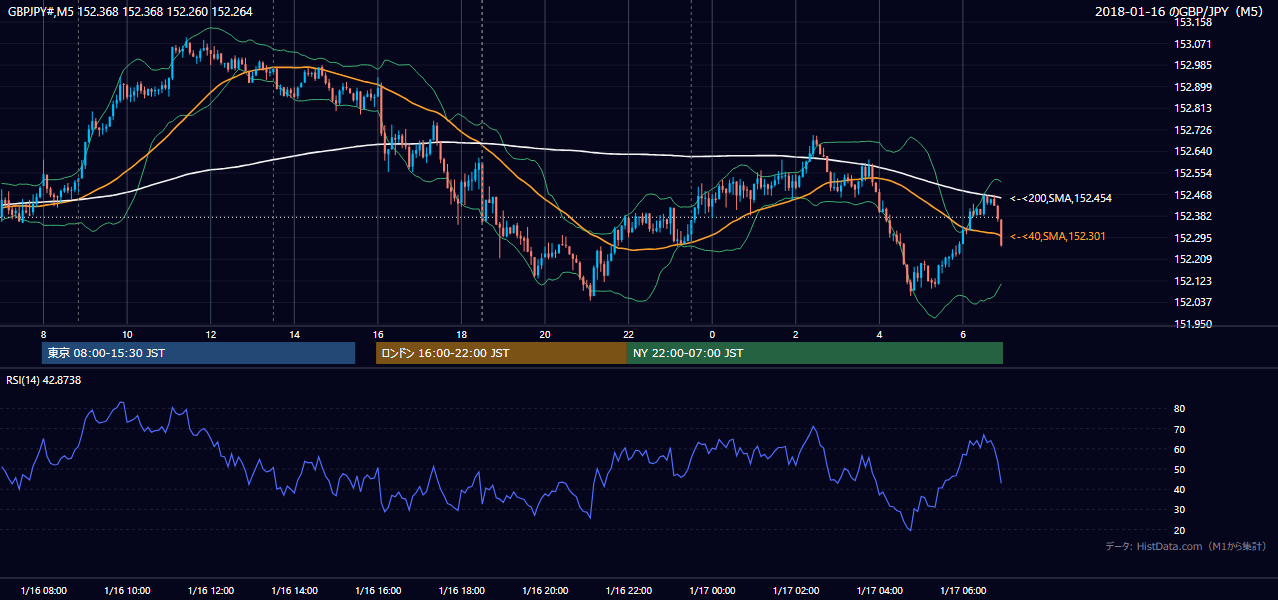
Task: Click the chart title 2018-01-16 のGBP/JPY (M5)
Action: point(1181,11)
